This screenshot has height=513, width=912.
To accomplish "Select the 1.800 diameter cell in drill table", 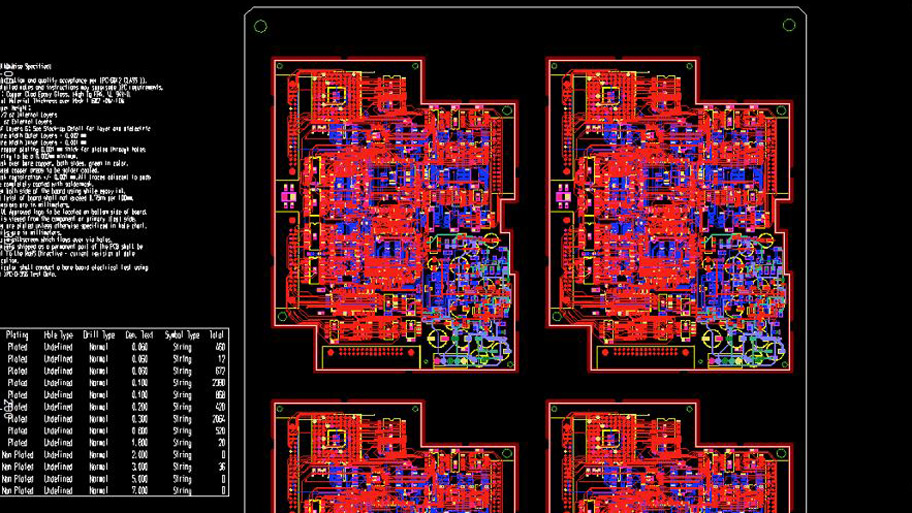I will 140,443.
